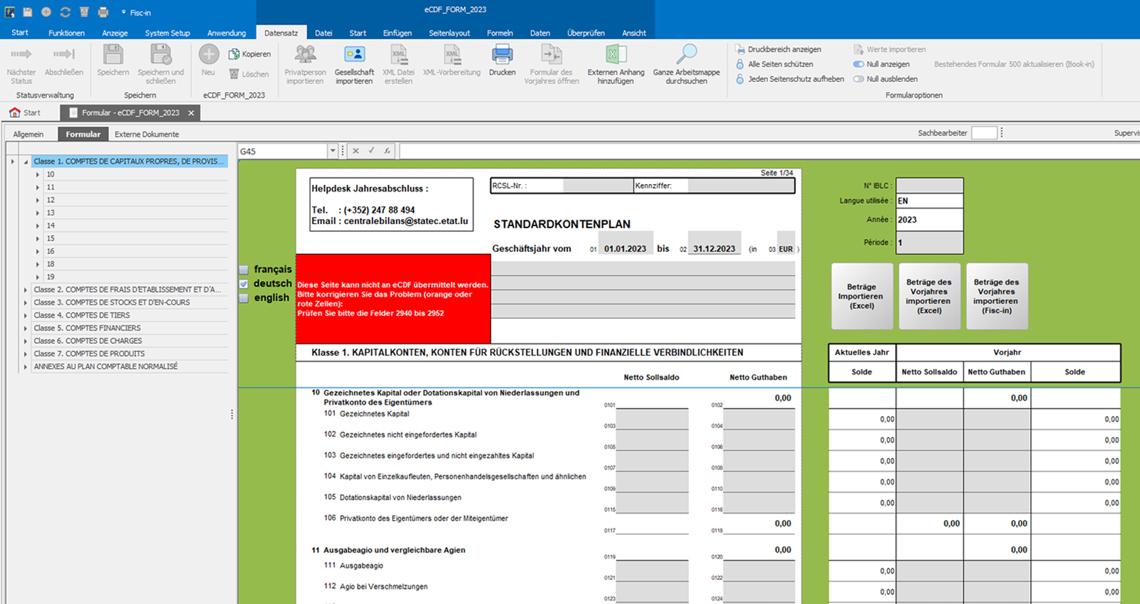Screen dimensions: 1140x604
Task: Click the XML Datei erstellen icon
Action: click(x=398, y=55)
